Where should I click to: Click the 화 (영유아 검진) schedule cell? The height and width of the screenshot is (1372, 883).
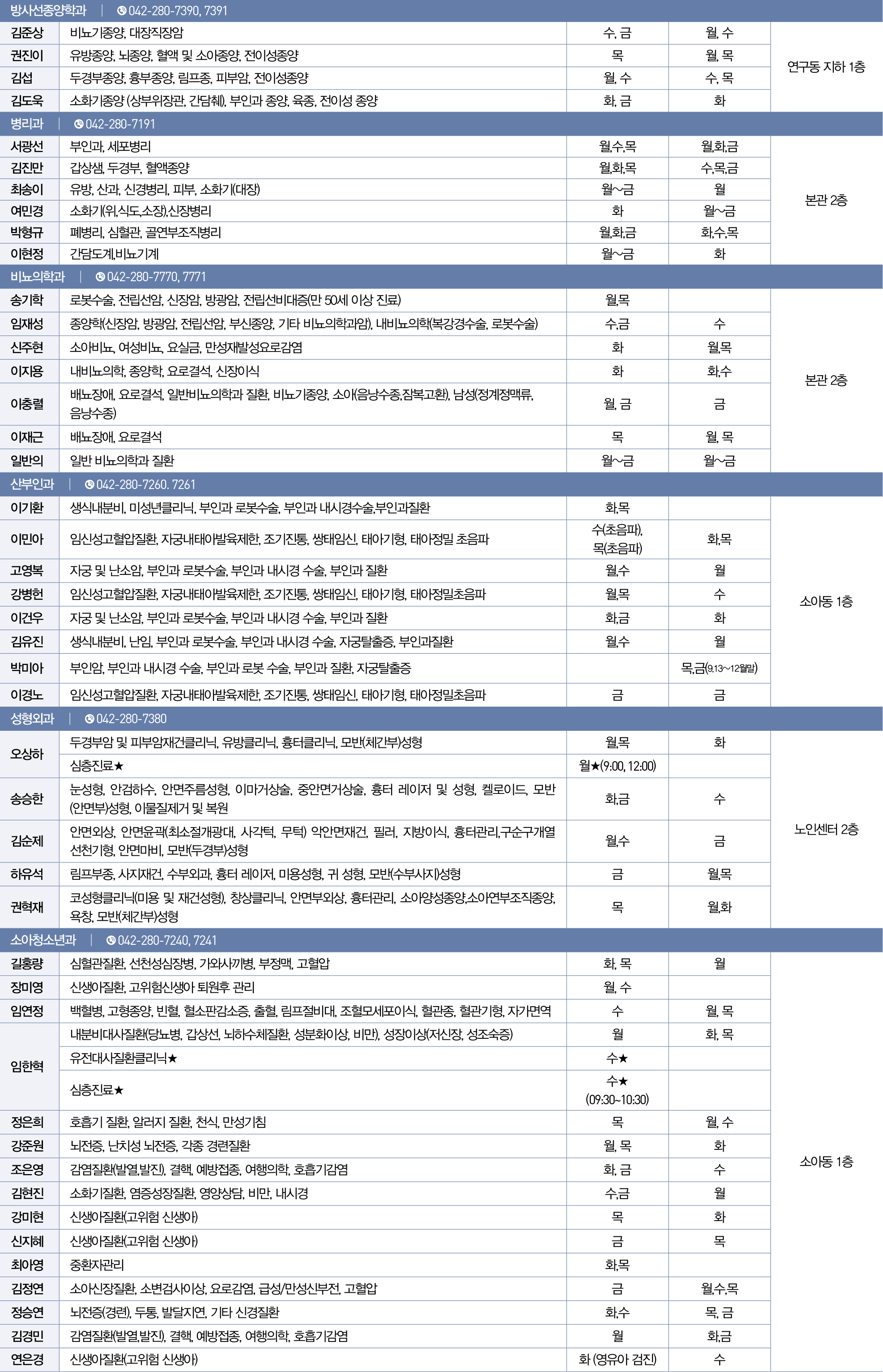(x=618, y=1359)
